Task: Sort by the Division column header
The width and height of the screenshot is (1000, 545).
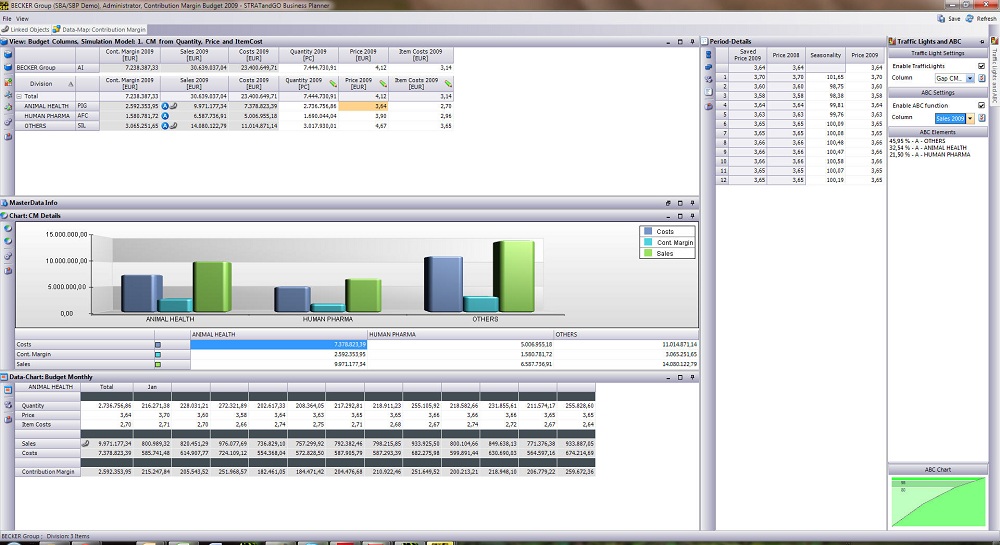Action: 41,84
